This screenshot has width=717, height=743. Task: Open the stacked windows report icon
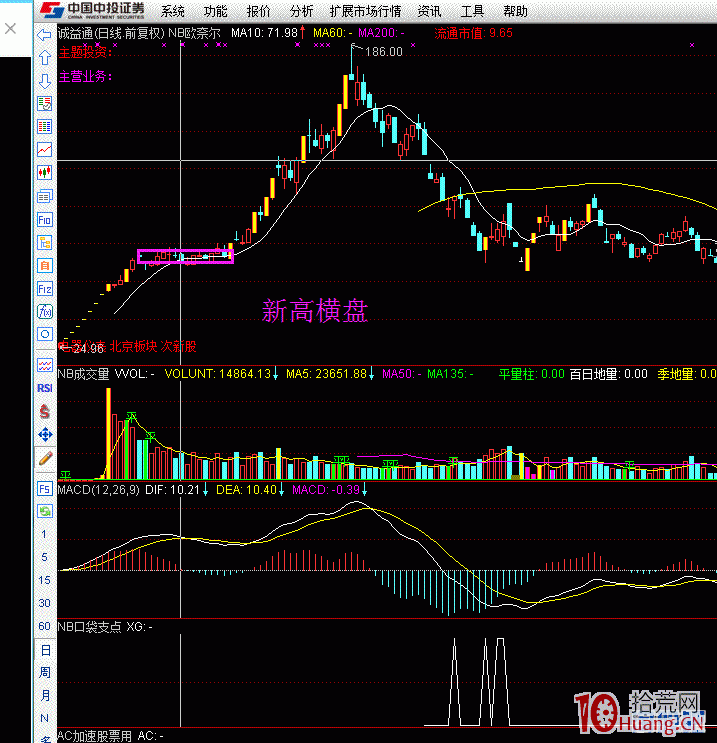[x=45, y=196]
